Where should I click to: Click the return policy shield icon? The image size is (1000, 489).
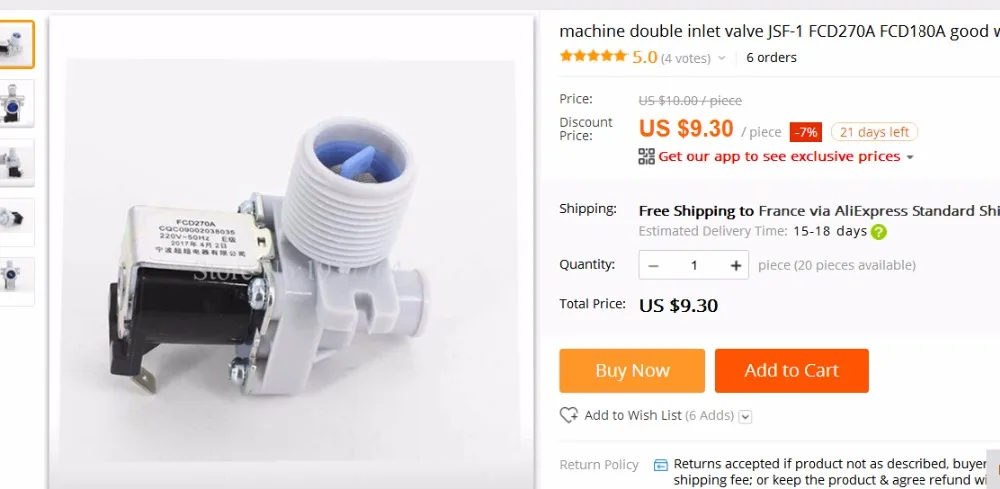[661, 465]
